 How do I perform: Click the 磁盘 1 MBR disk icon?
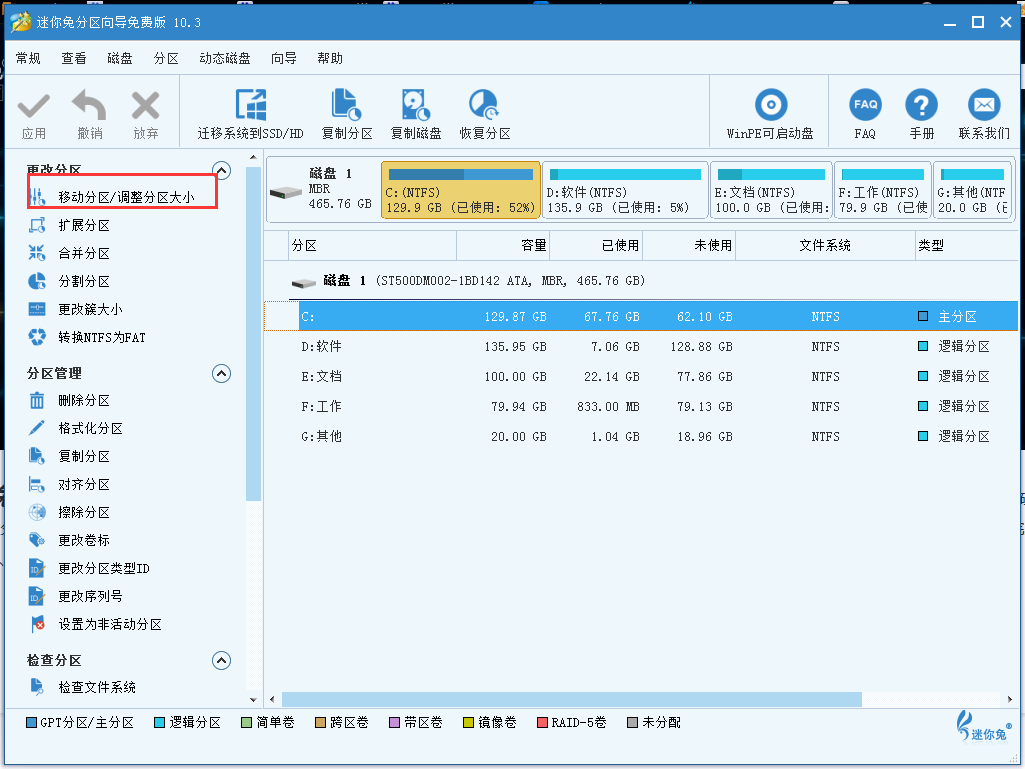click(x=286, y=192)
